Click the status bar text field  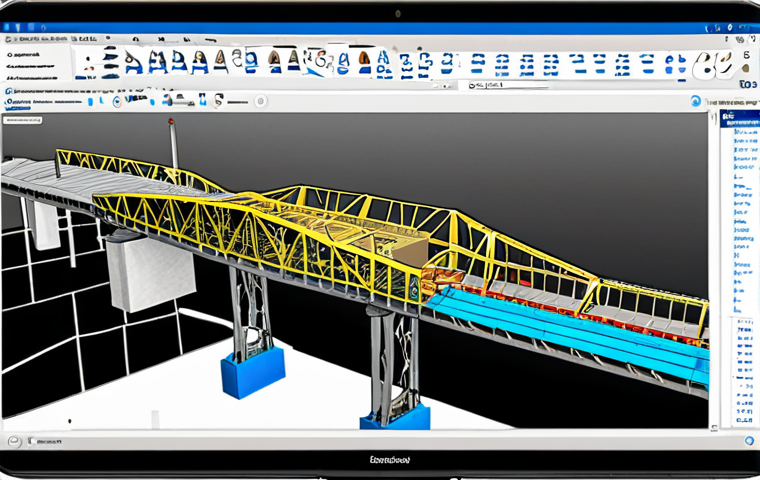click(45, 441)
